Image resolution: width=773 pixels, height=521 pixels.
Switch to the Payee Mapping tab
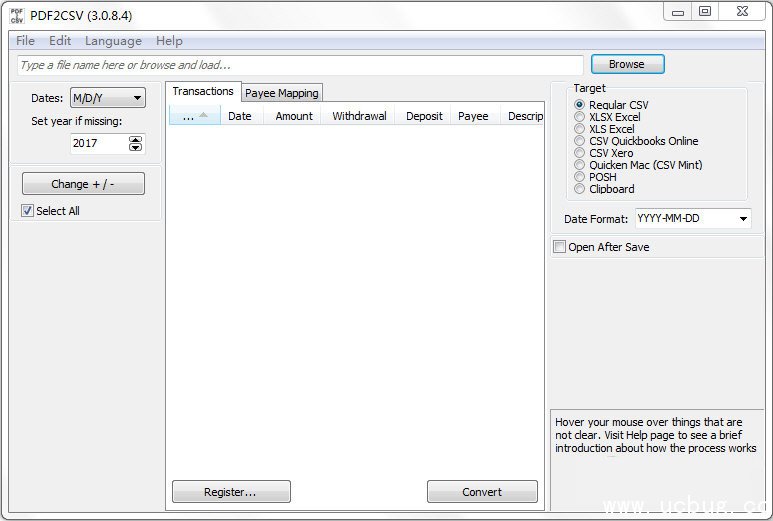coord(282,93)
